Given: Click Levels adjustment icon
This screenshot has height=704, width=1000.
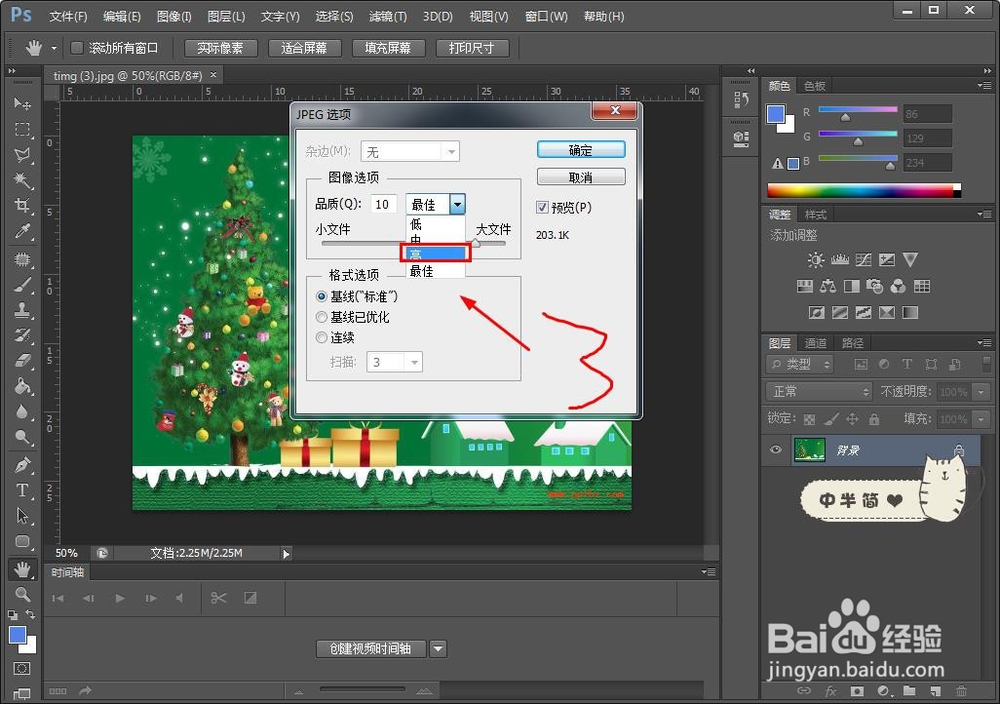Looking at the screenshot, I should (x=840, y=260).
